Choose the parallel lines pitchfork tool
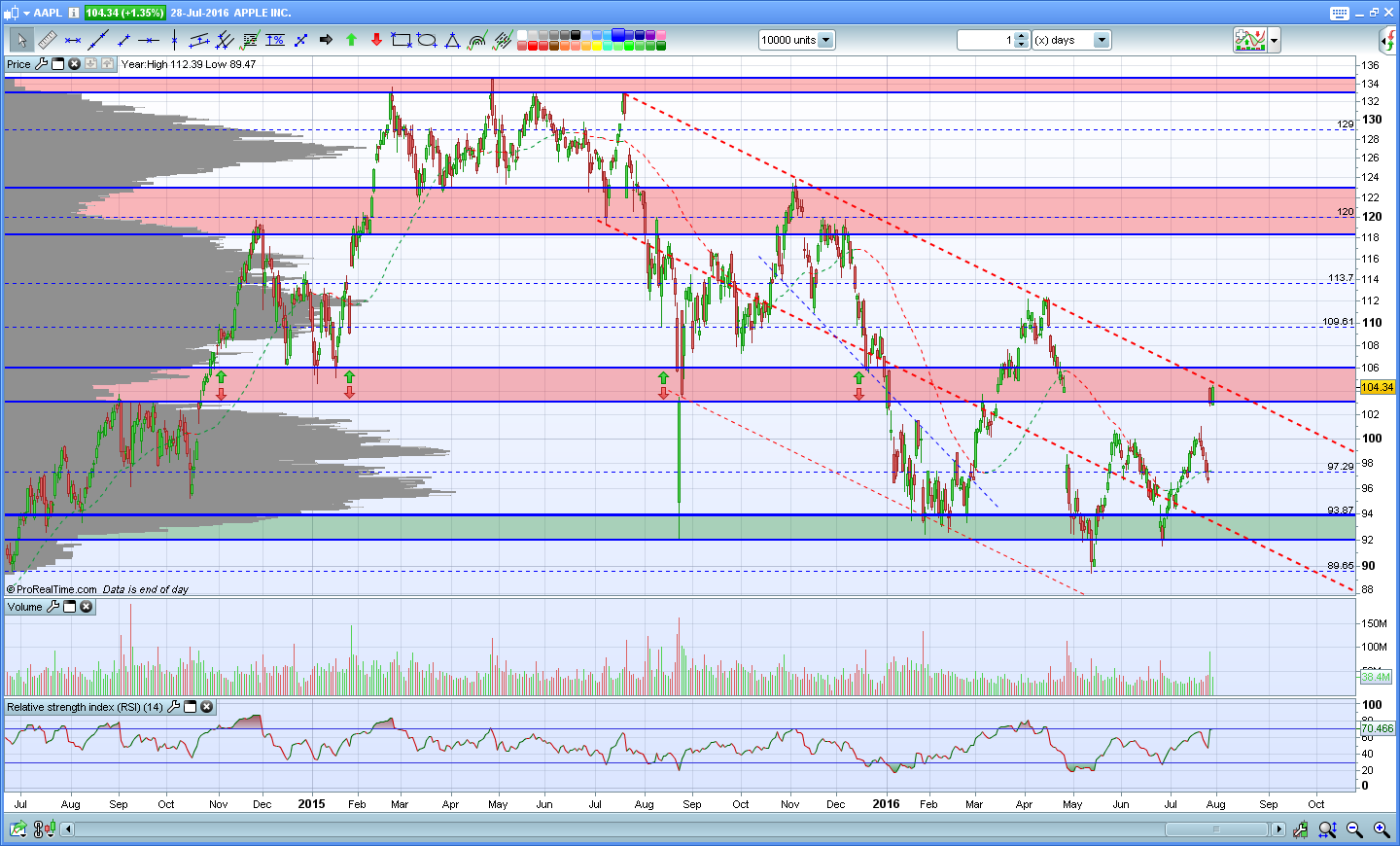This screenshot has height=846, width=1400. [x=225, y=40]
